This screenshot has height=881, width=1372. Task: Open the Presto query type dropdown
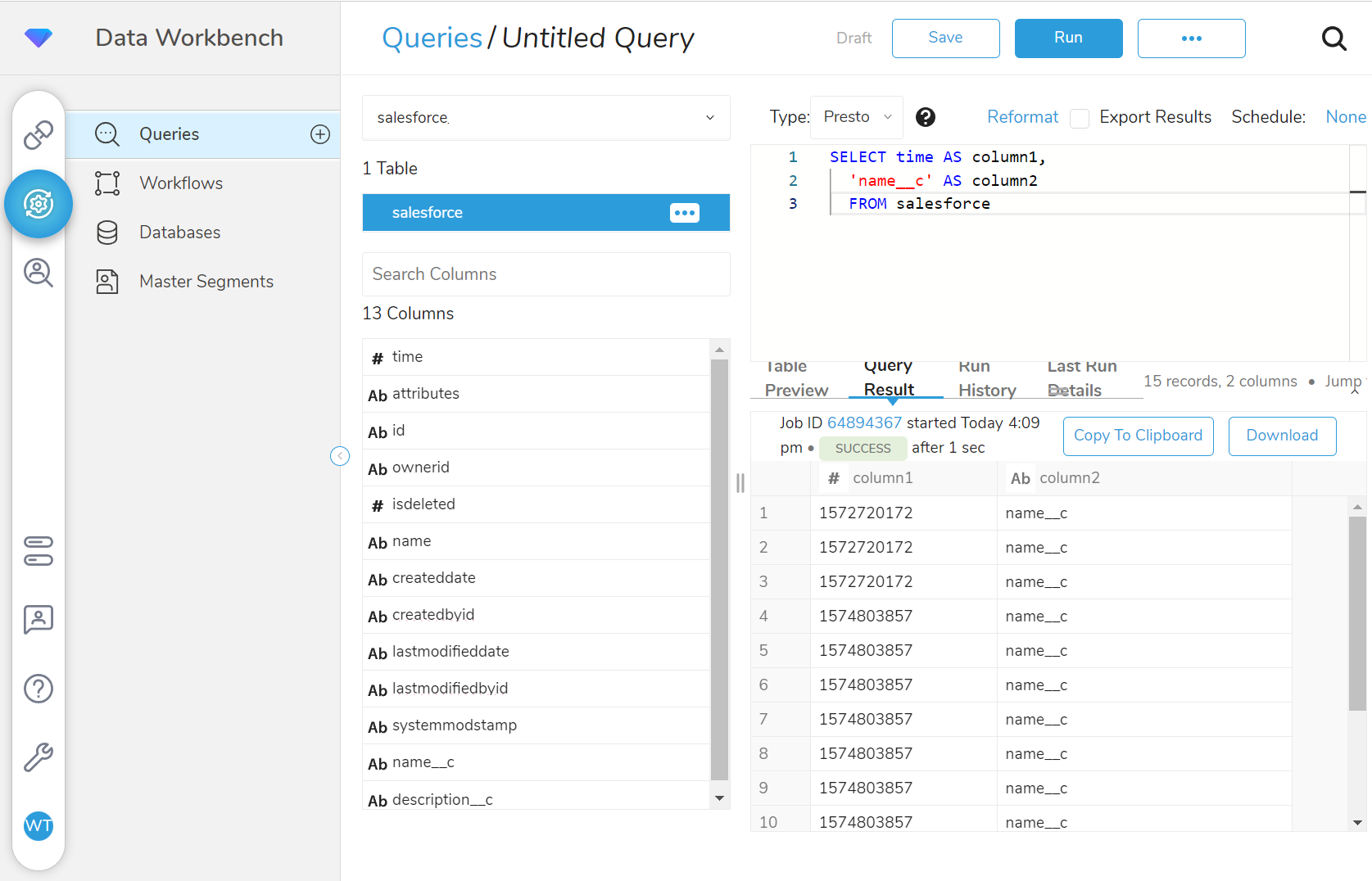point(857,117)
